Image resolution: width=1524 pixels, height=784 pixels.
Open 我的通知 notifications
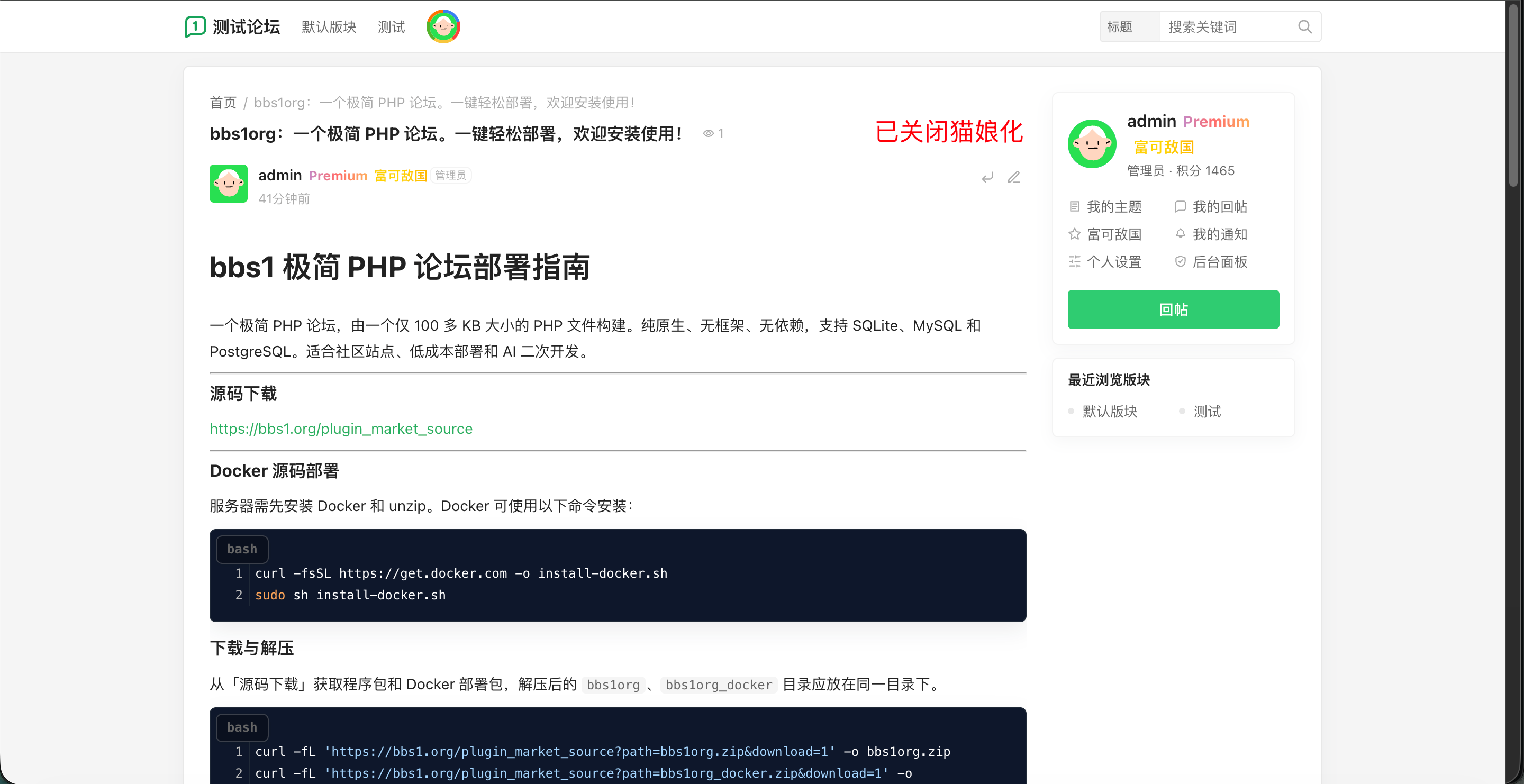[x=1211, y=234]
